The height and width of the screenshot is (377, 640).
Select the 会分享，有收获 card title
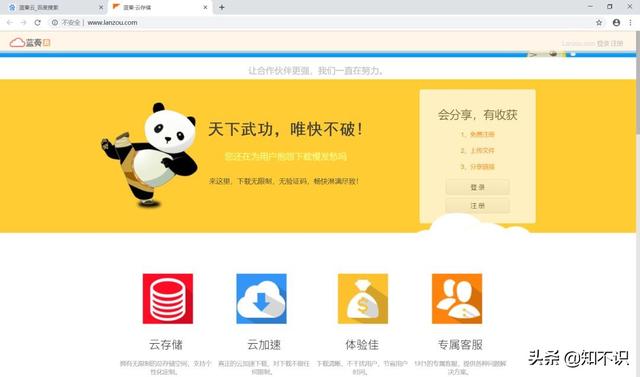pyautogui.click(x=478, y=115)
